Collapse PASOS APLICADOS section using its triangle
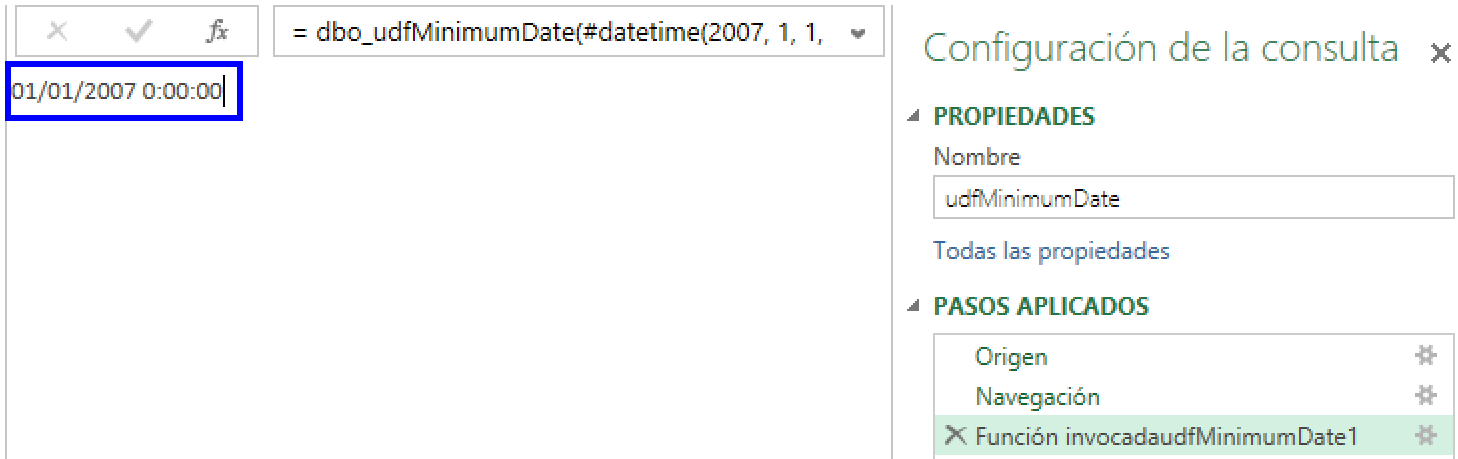1458x459 pixels. tap(913, 307)
